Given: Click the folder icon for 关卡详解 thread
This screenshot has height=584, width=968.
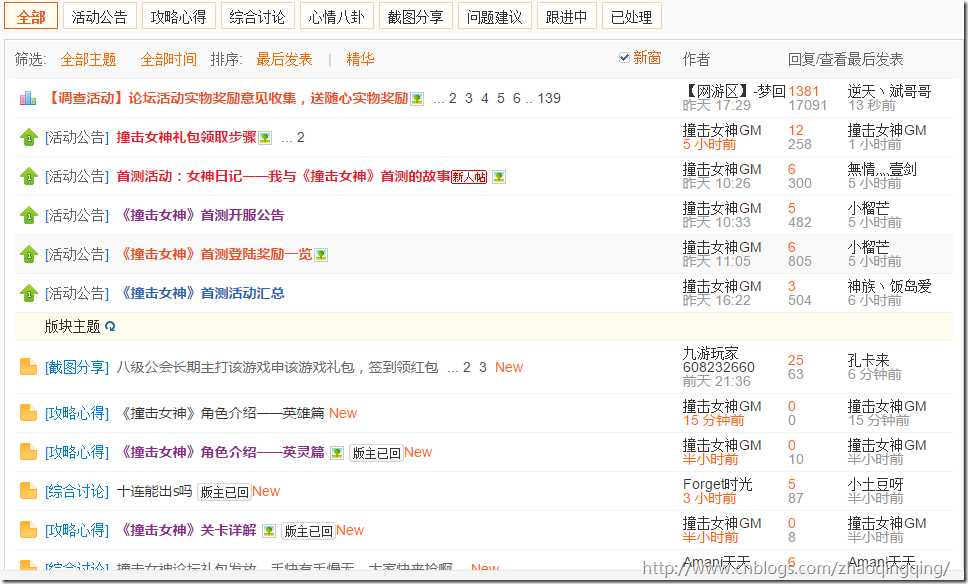Looking at the screenshot, I should coord(28,530).
